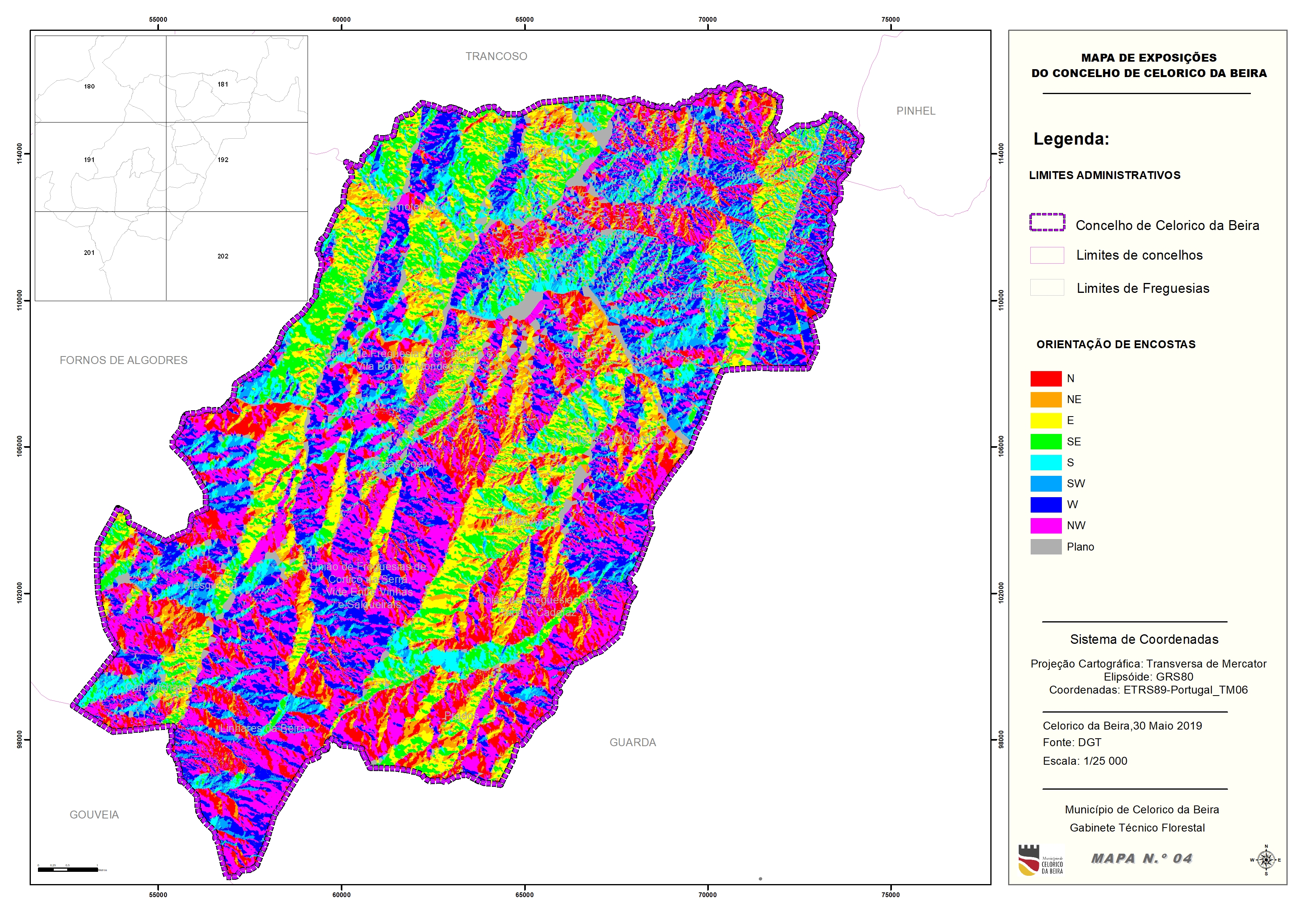Click the PINHEL neighbor label

coord(915,111)
